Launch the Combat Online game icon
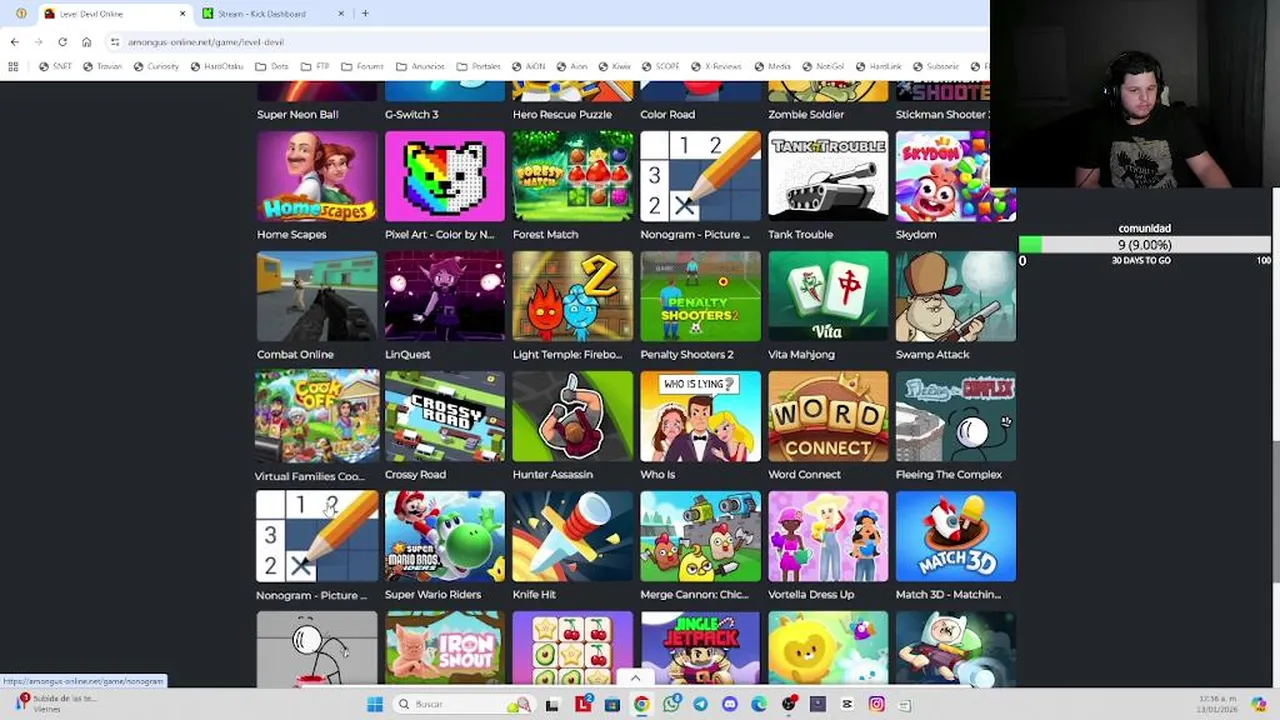Viewport: 1280px width, 720px height. point(317,296)
